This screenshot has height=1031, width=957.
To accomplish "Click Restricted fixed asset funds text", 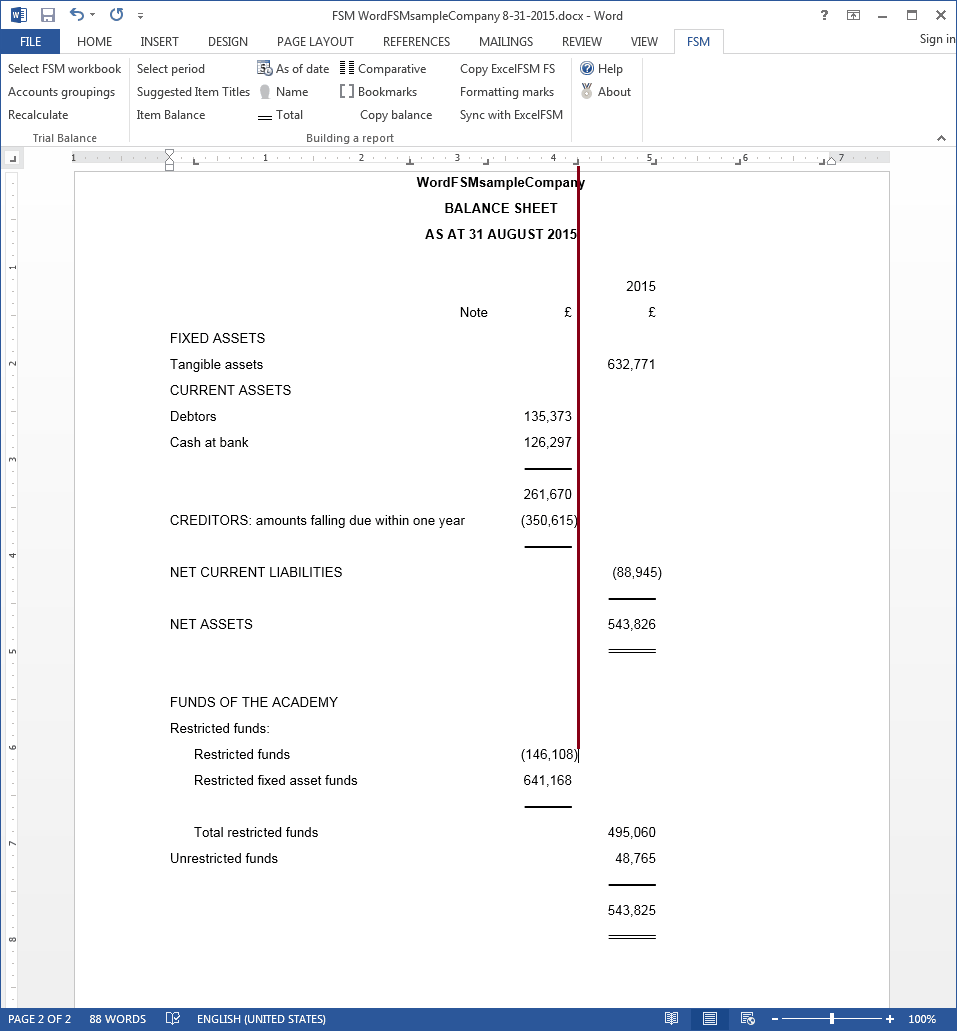I will pos(276,780).
